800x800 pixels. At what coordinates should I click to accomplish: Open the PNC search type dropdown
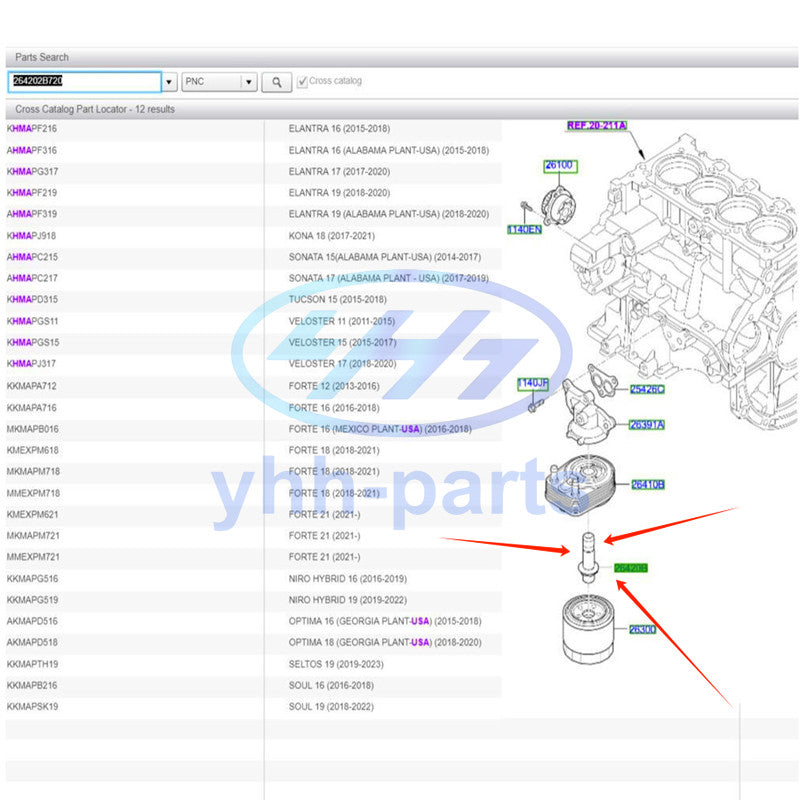[219, 82]
